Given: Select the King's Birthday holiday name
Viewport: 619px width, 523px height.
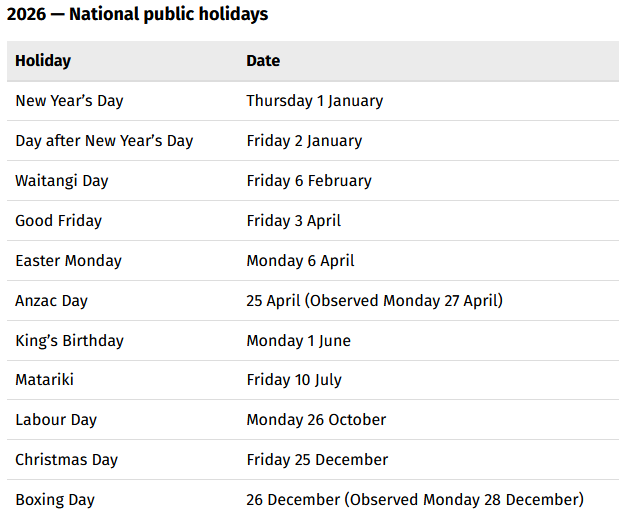Looking at the screenshot, I should point(69,340).
